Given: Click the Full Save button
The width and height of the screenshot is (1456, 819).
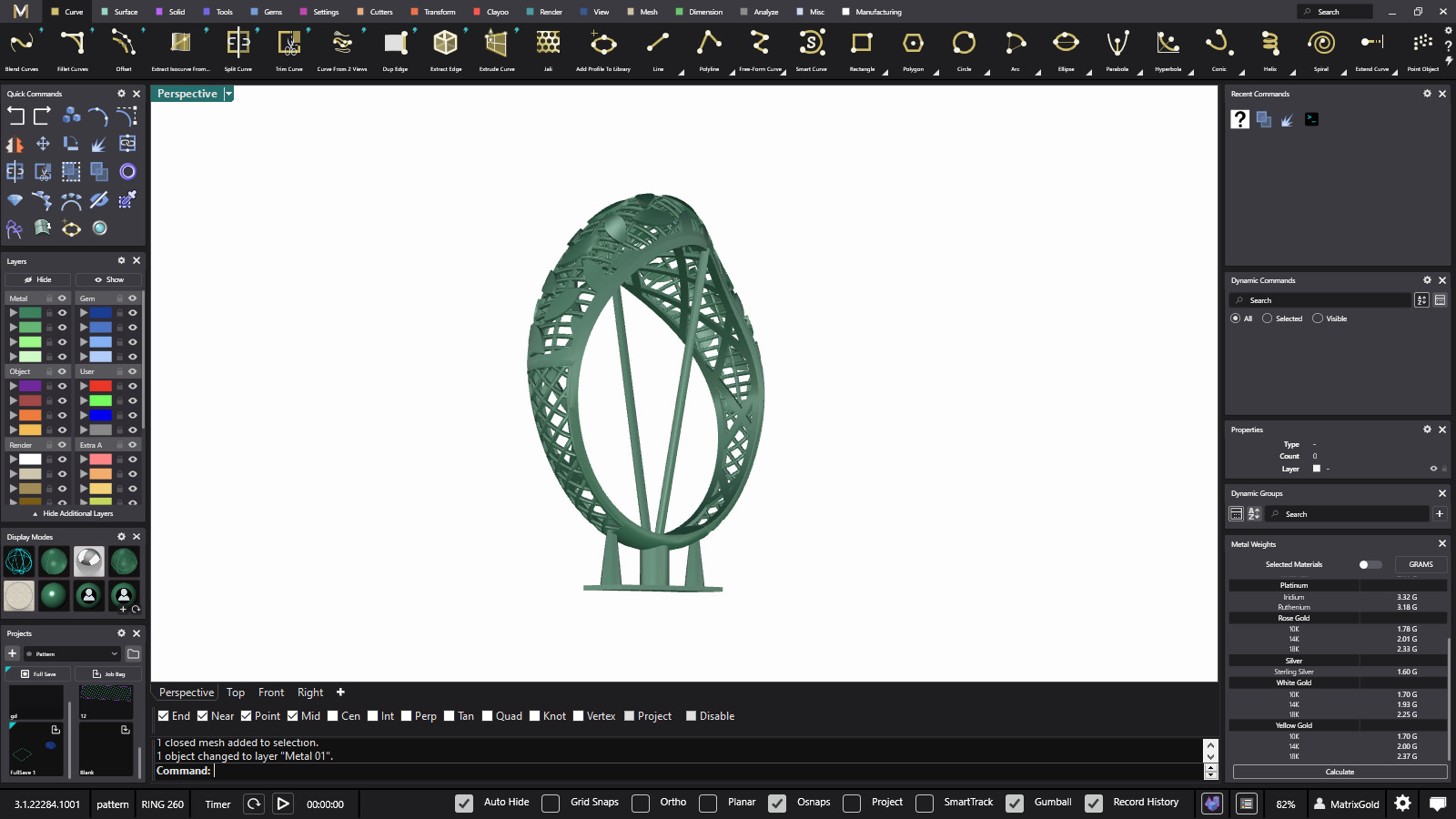Looking at the screenshot, I should pos(38,673).
